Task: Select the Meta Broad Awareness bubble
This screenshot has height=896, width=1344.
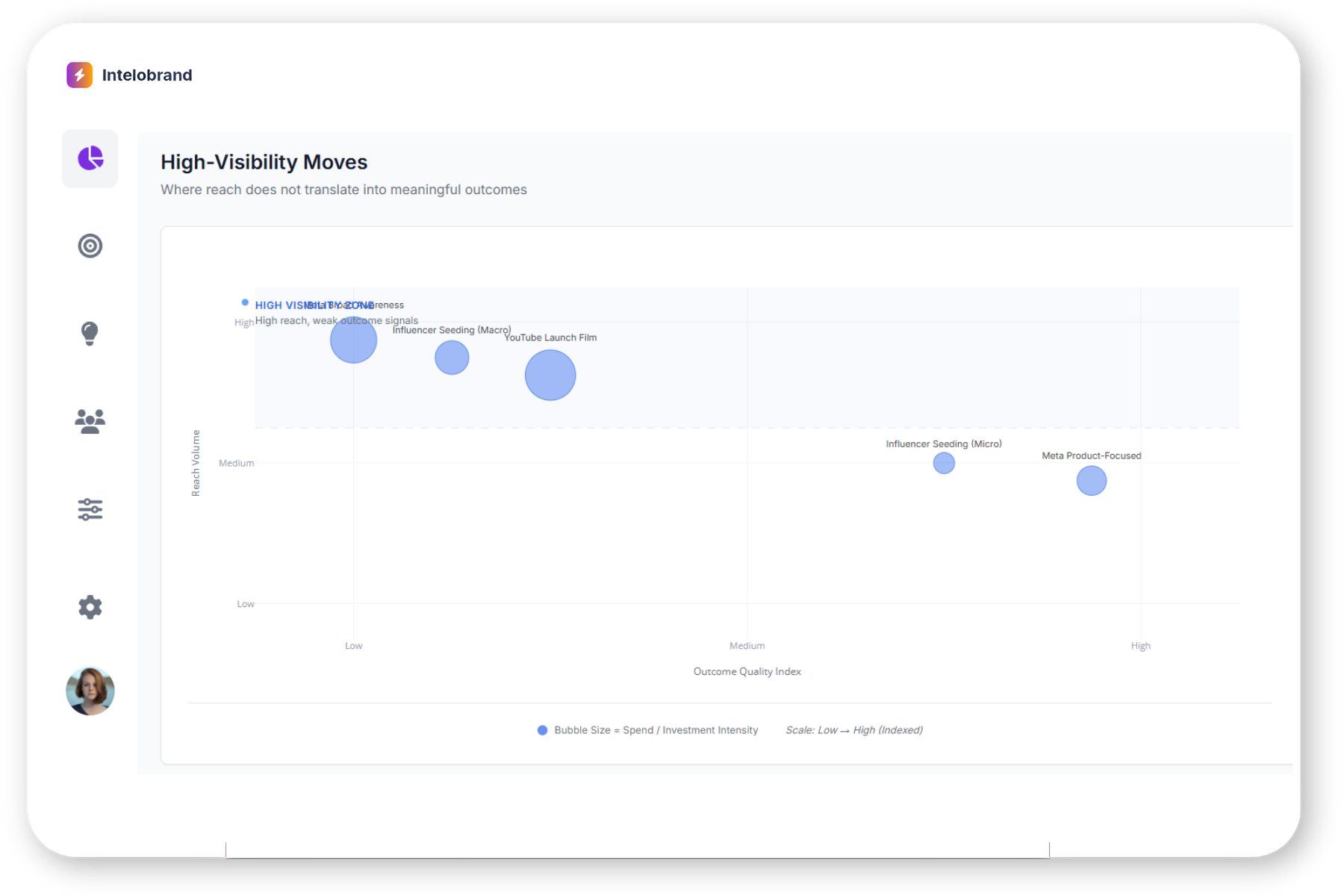Action: tap(353, 340)
